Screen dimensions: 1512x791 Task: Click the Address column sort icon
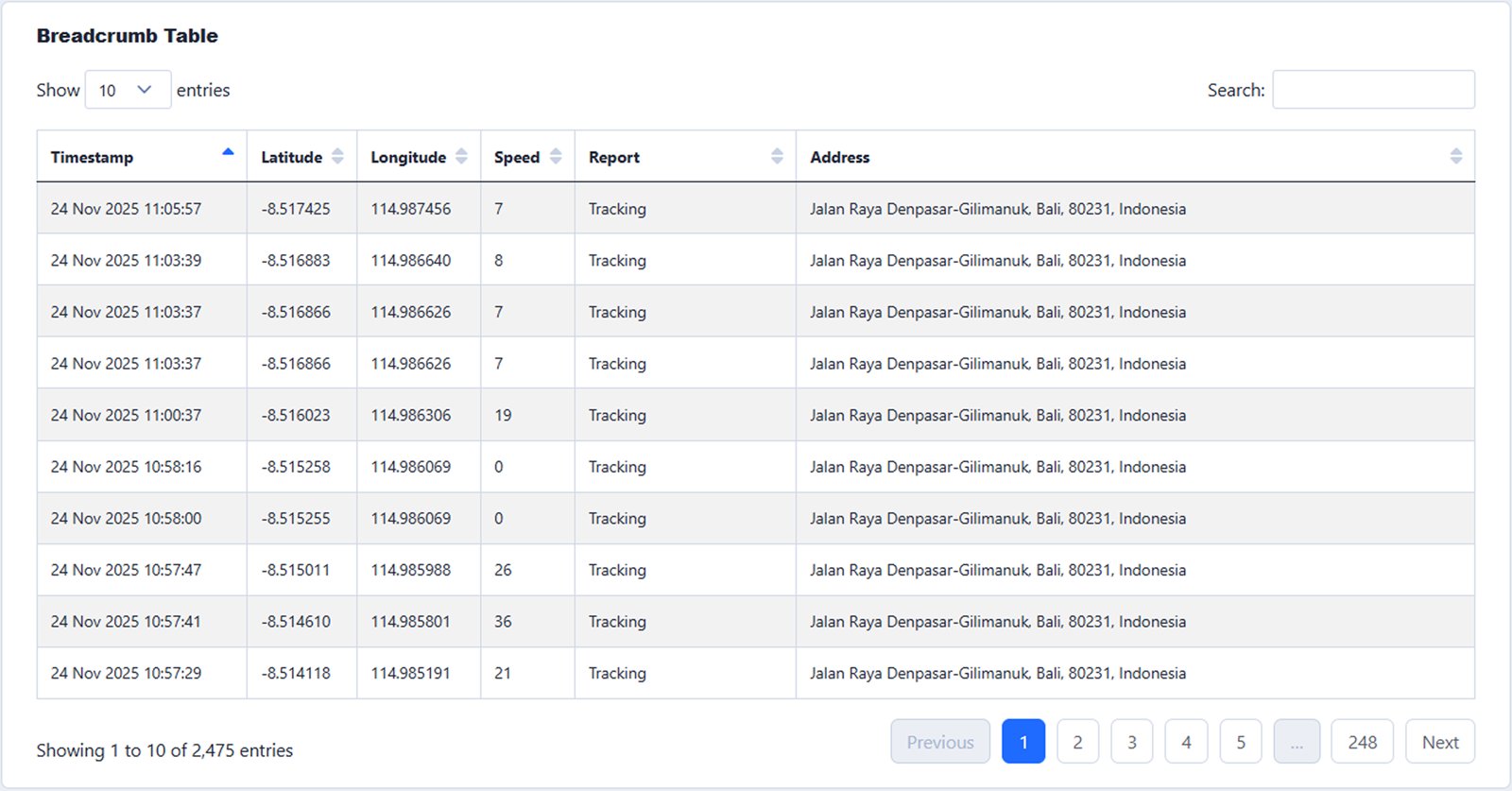pos(1455,157)
